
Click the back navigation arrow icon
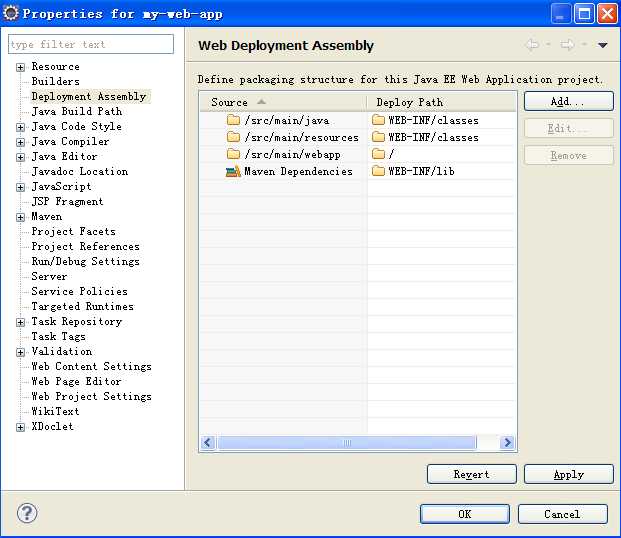coord(531,45)
